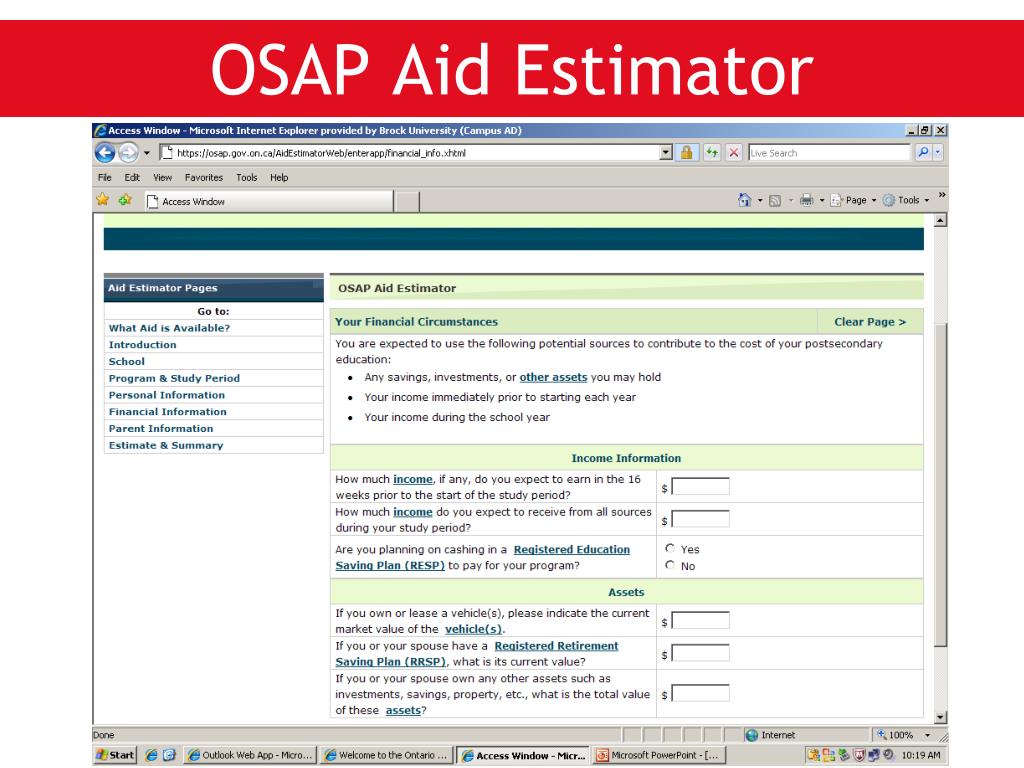This screenshot has height=768, width=1024.
Task: Click the browser Forward arrow button
Action: [x=128, y=152]
